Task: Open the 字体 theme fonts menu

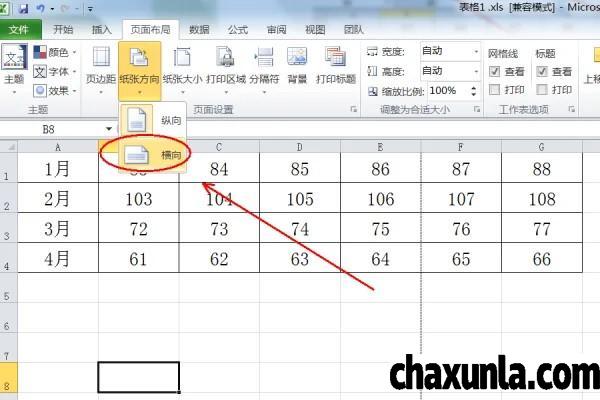Action: tap(55, 72)
